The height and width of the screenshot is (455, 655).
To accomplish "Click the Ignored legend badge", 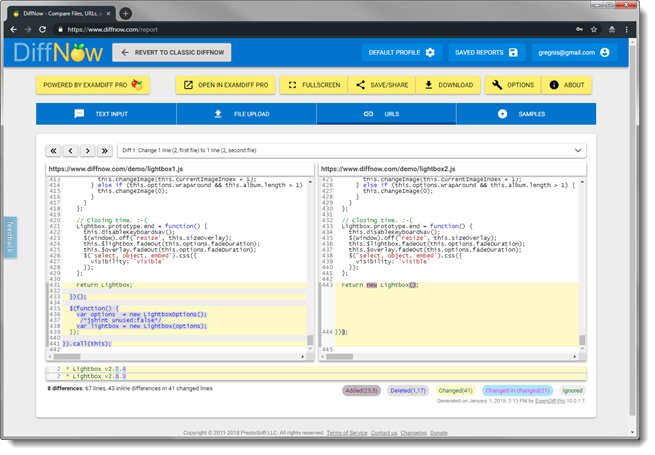I will coord(572,391).
